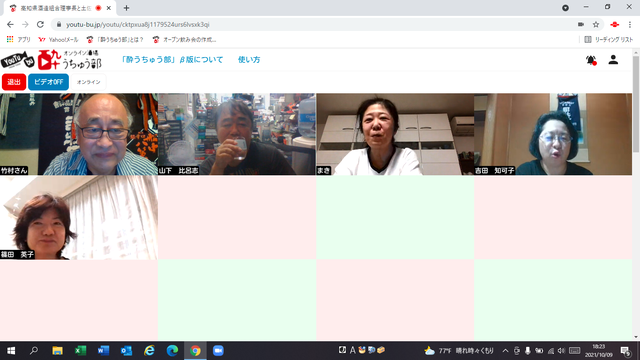
Task: Select まき's video tile
Action: coord(395,134)
